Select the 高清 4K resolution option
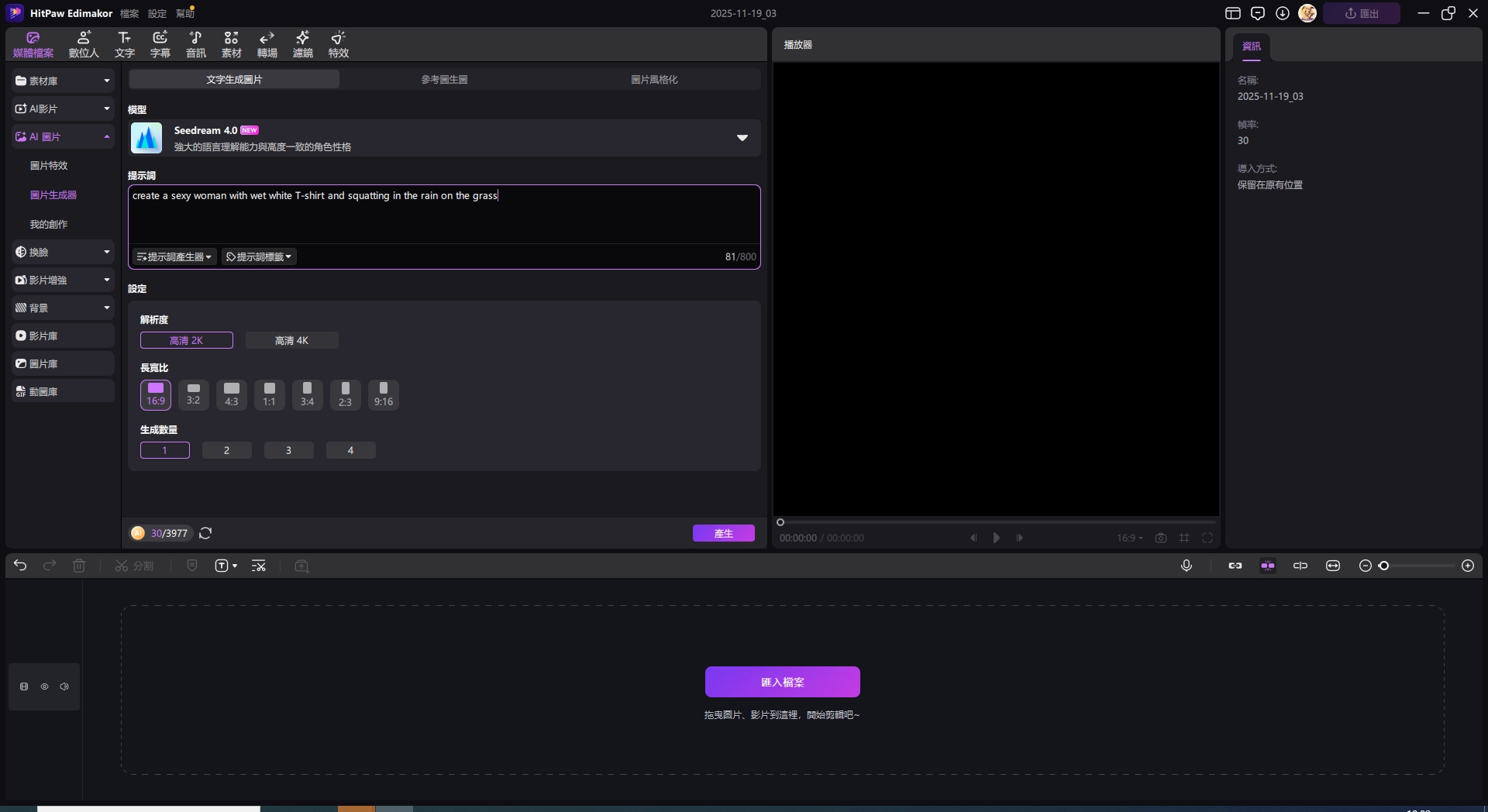 [291, 340]
